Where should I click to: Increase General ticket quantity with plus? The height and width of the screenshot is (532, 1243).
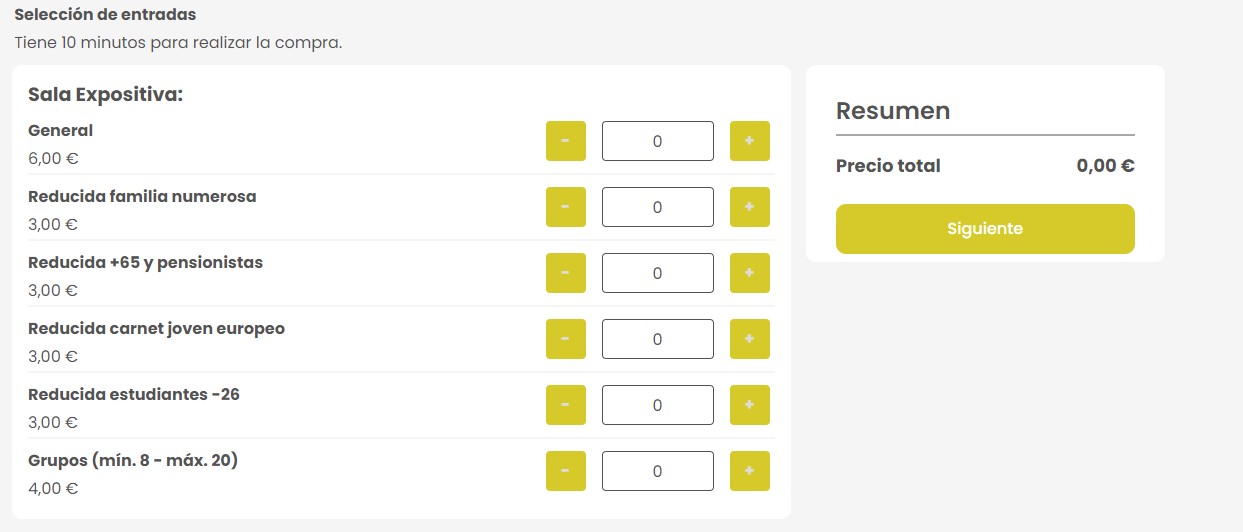(x=750, y=141)
